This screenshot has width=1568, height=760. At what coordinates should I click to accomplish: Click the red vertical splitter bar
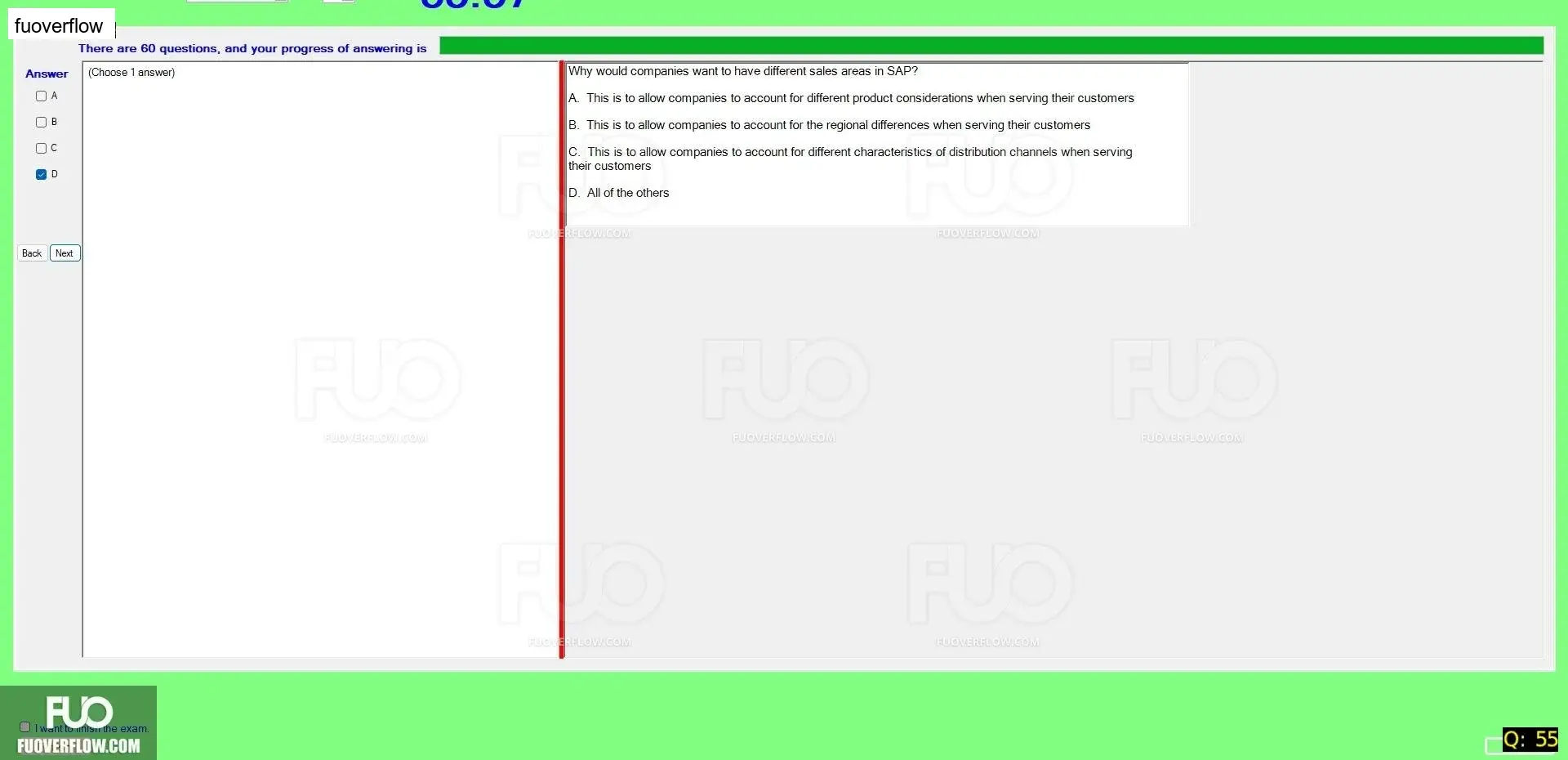562,360
